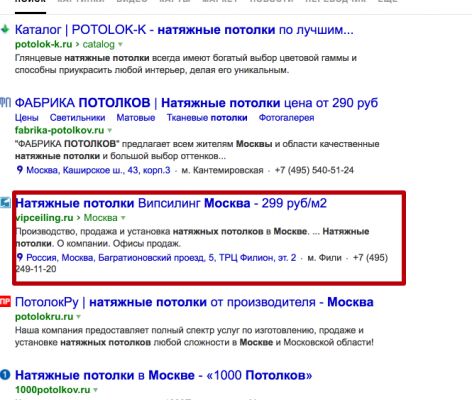This screenshot has width=472, height=400.
Task: Click the 1000potolkov.ru green URL
Action: pos(53,390)
